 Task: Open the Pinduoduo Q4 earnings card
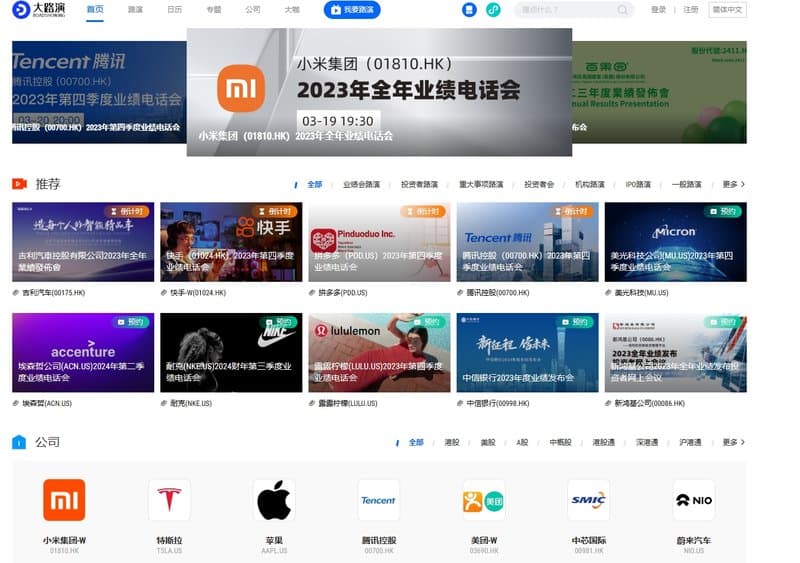point(380,242)
